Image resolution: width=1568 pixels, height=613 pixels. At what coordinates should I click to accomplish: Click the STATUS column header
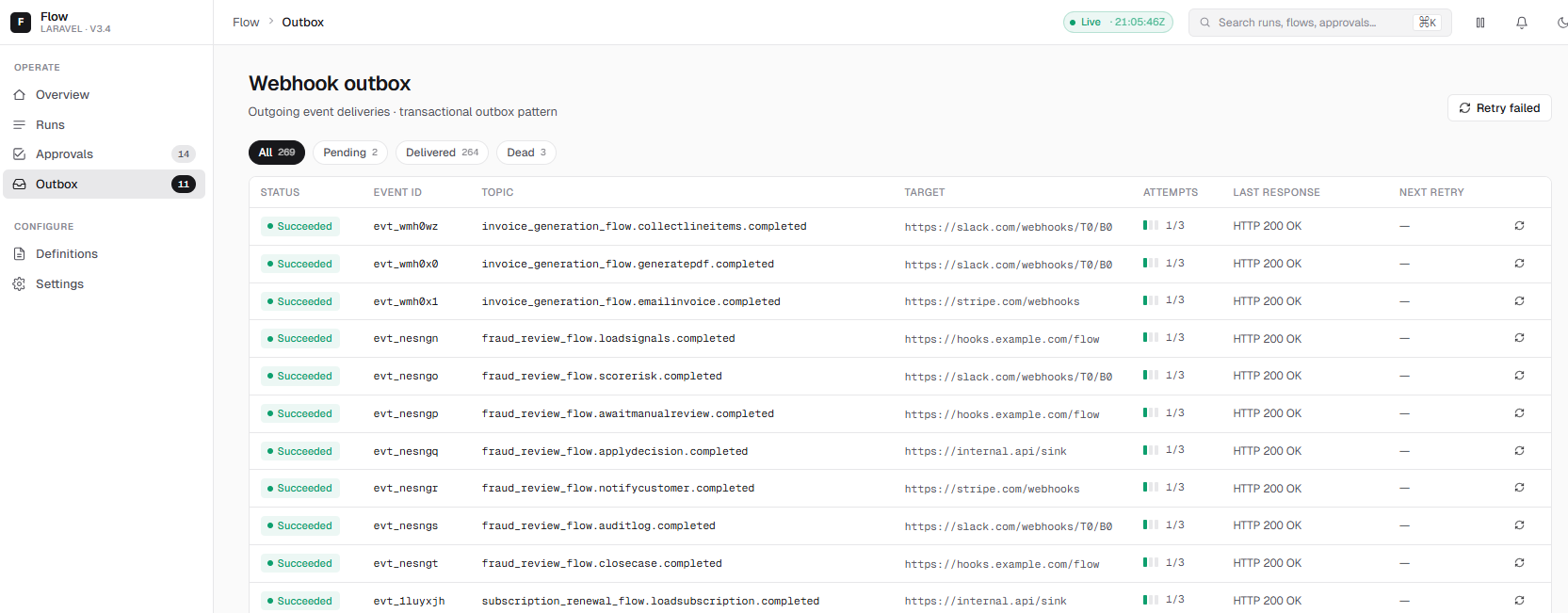280,192
